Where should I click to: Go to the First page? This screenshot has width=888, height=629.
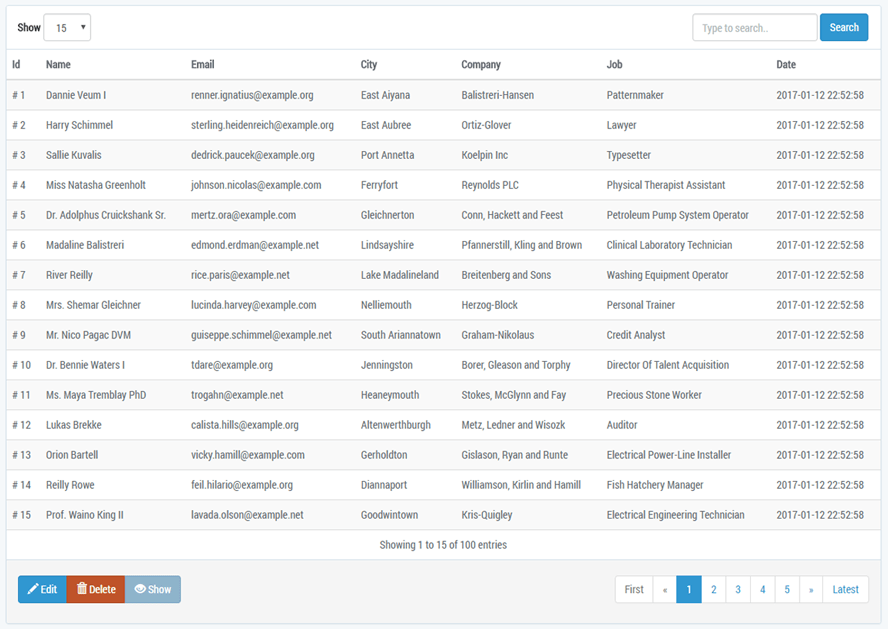tap(634, 589)
